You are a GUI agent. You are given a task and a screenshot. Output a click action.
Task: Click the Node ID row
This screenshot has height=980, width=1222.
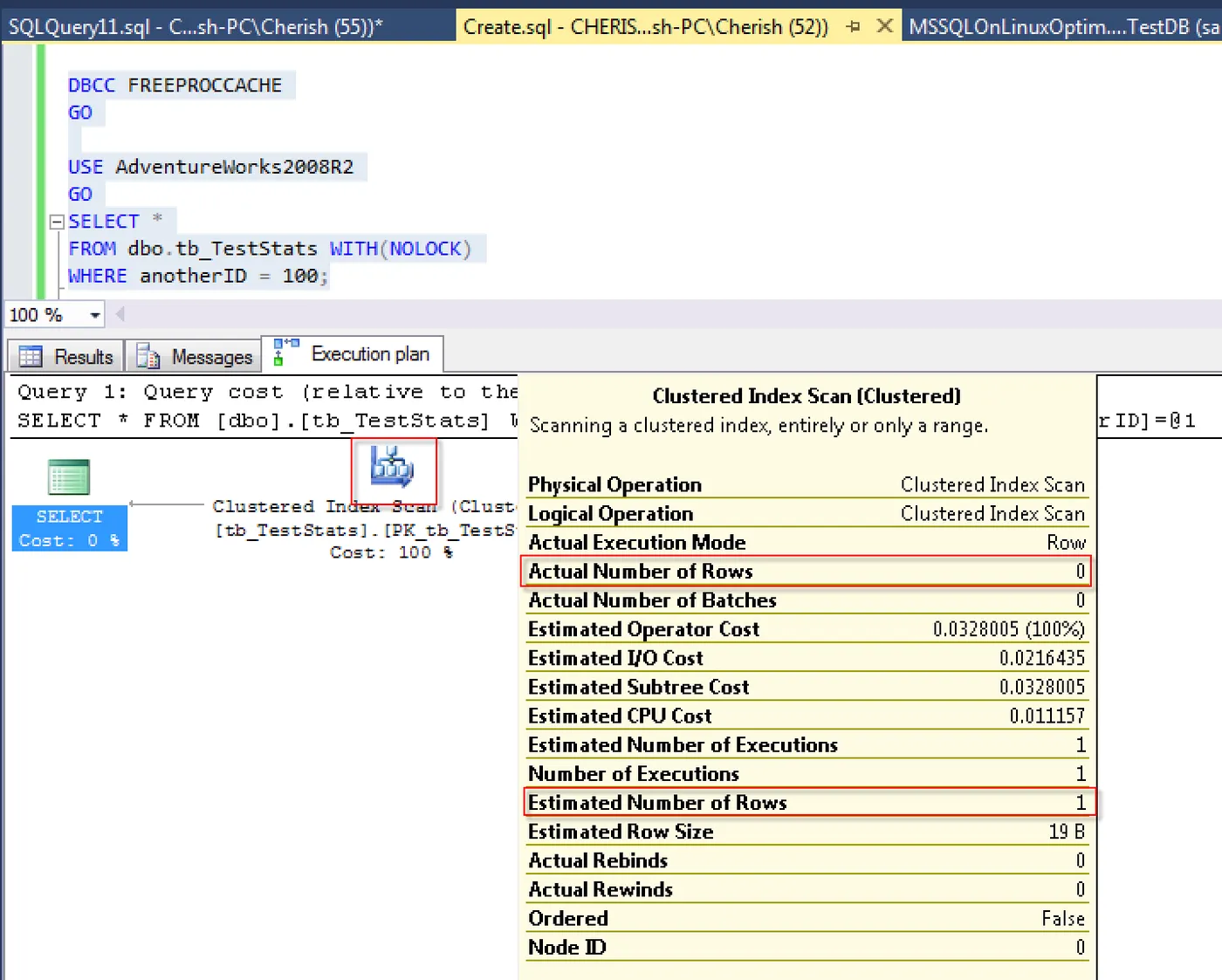click(807, 947)
